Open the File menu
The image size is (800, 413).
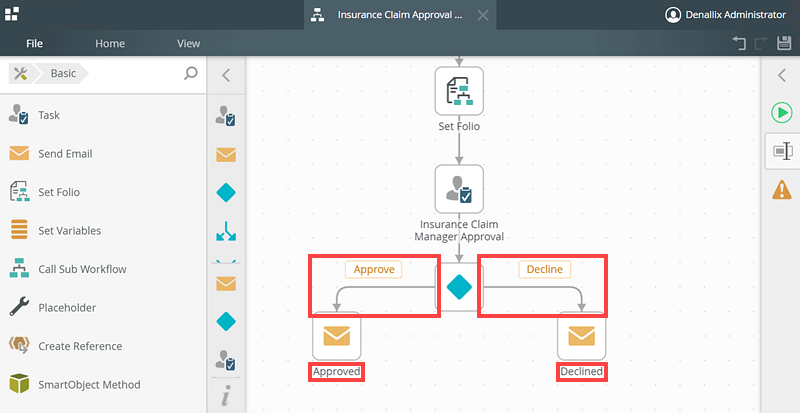34,43
